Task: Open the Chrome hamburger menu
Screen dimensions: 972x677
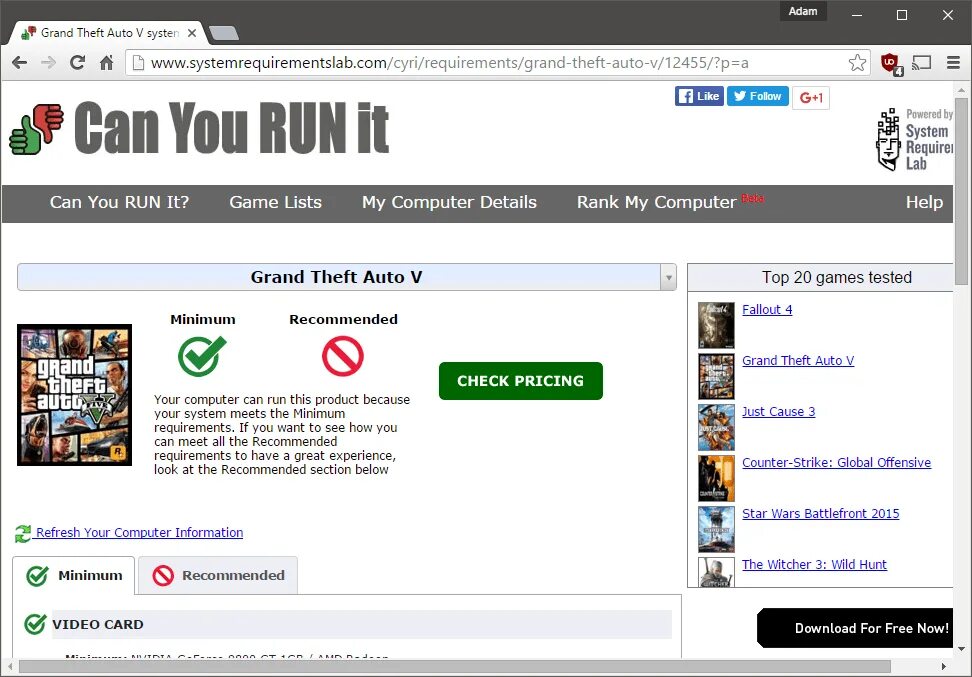Action: pos(953,63)
